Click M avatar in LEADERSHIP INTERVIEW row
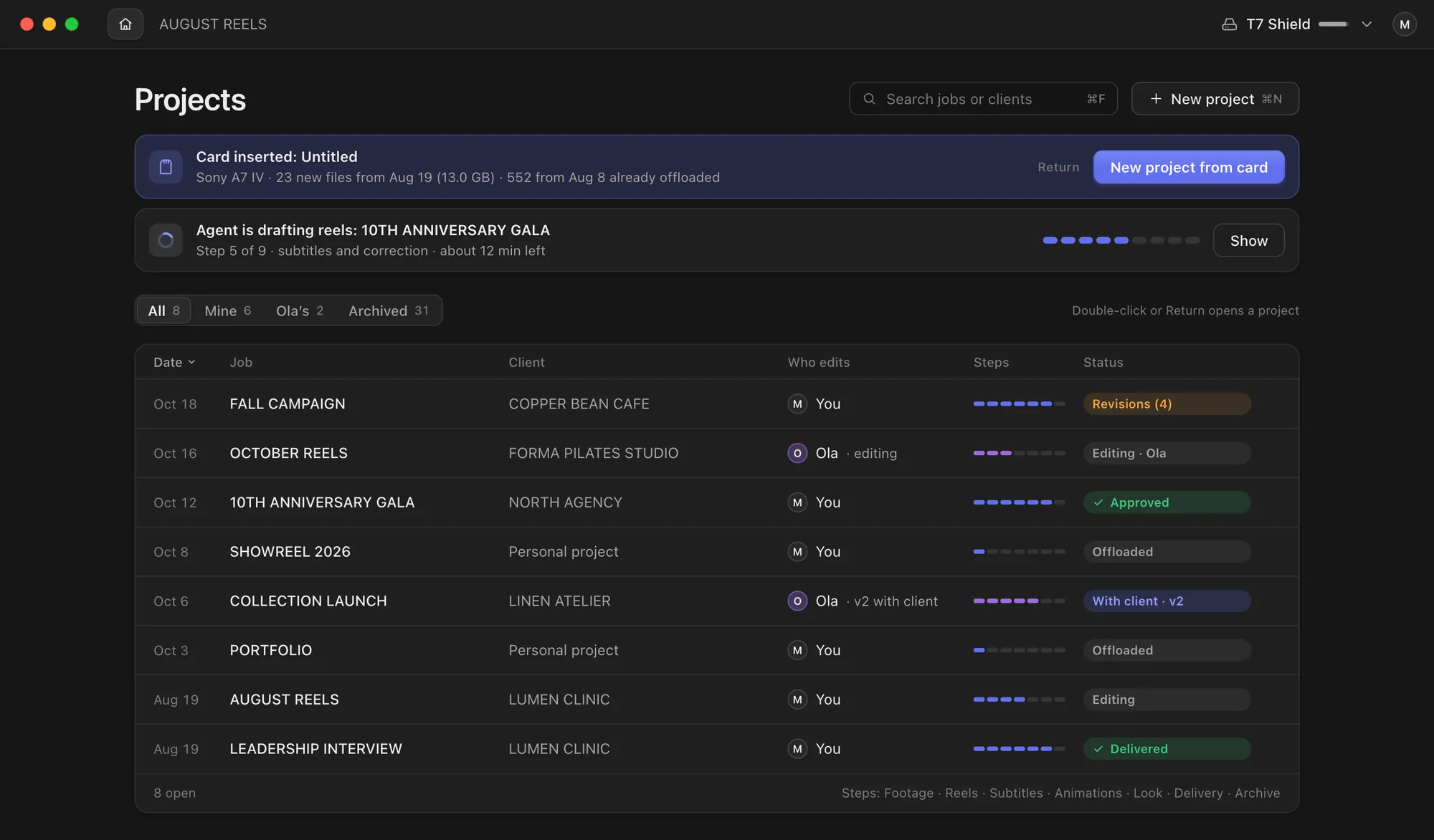The image size is (1434, 840). pos(797,749)
